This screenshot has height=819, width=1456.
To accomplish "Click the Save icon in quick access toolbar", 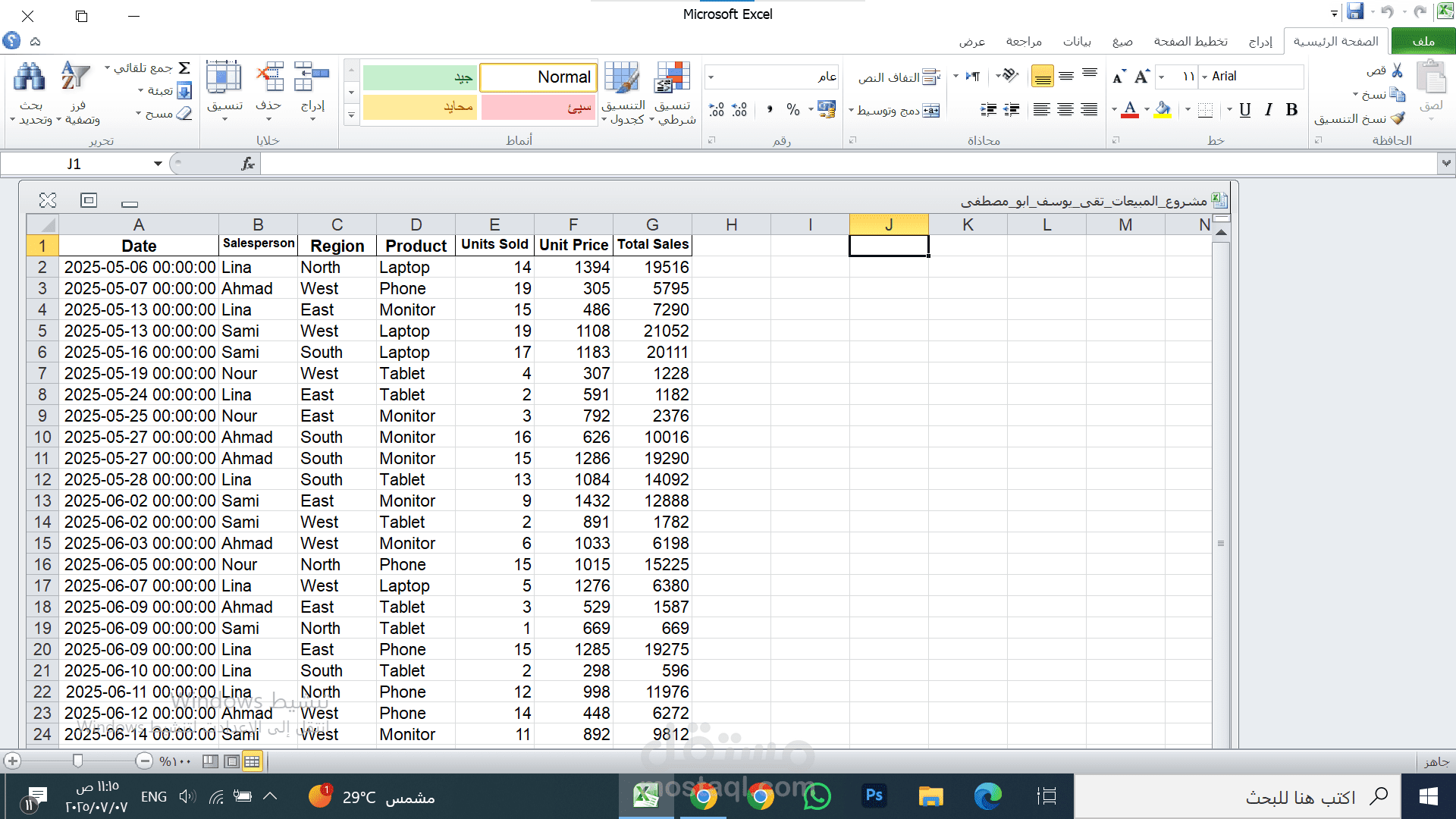I will click(1355, 11).
